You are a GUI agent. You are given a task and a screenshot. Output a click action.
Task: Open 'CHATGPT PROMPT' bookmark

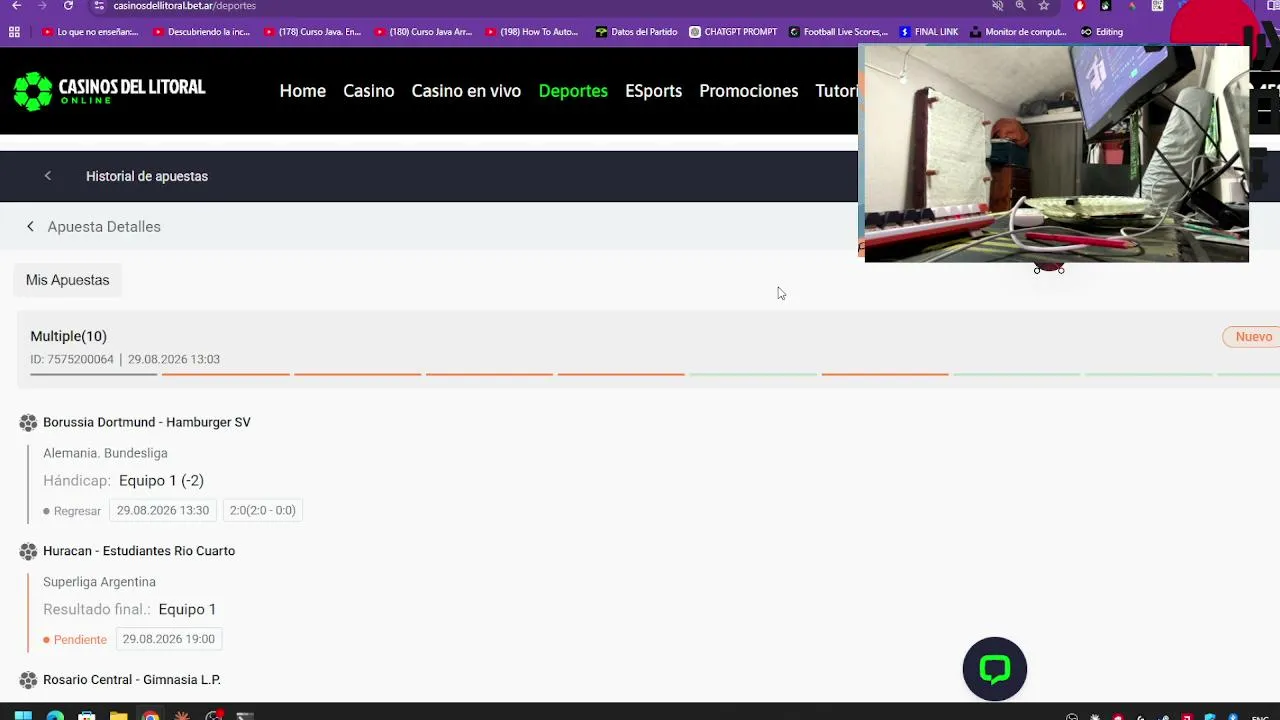pos(733,32)
